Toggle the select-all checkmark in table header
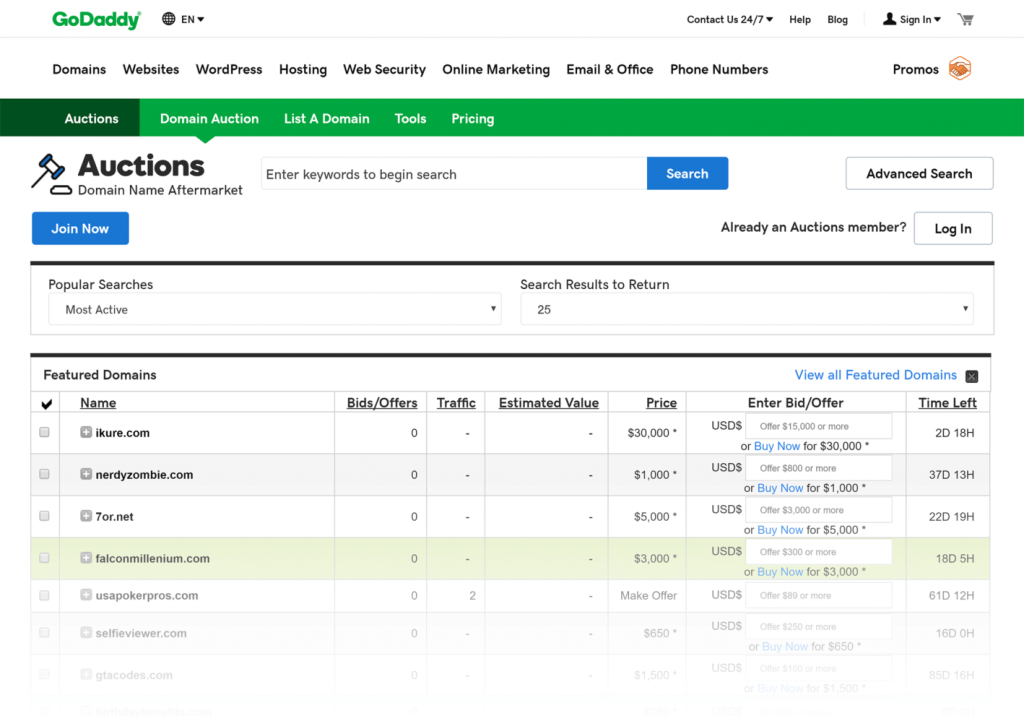 (46, 404)
